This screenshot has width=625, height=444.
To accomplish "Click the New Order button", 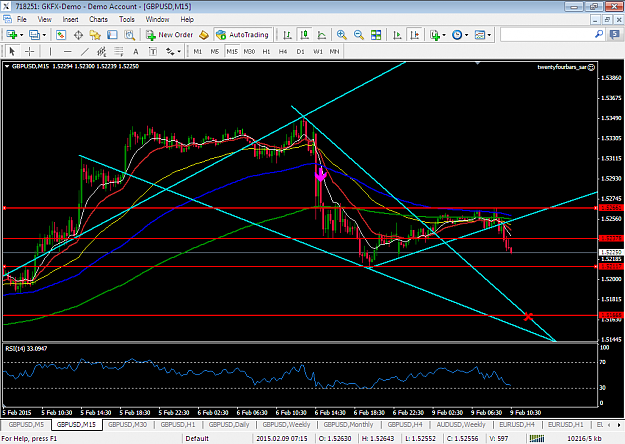I will (x=169, y=35).
